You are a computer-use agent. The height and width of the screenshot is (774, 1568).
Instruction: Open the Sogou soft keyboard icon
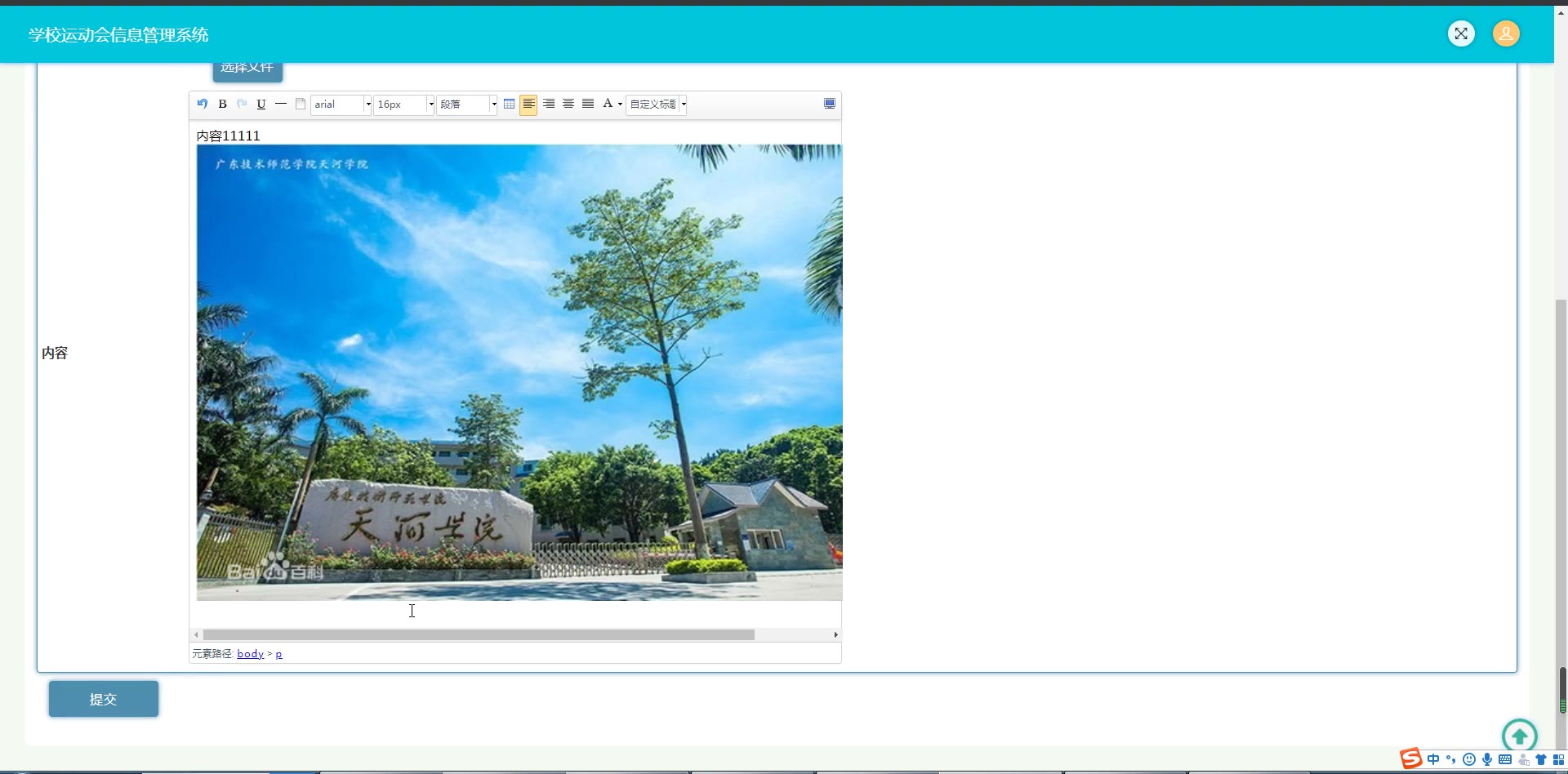tap(1505, 759)
